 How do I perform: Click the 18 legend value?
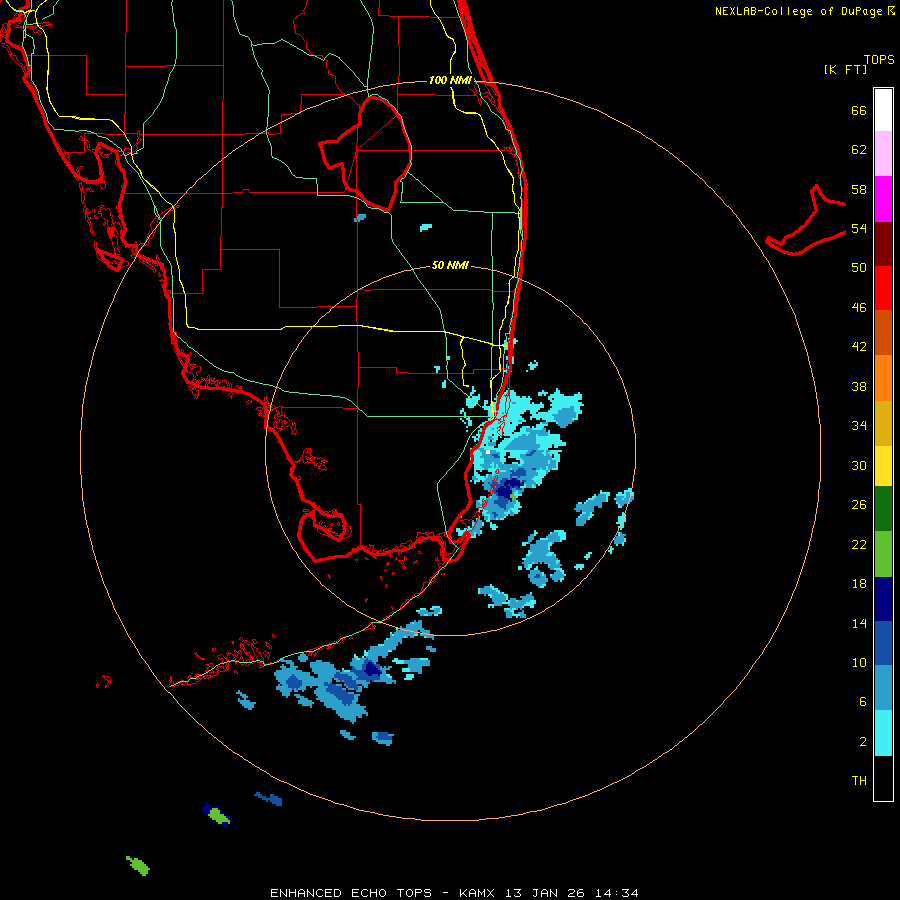(x=859, y=584)
